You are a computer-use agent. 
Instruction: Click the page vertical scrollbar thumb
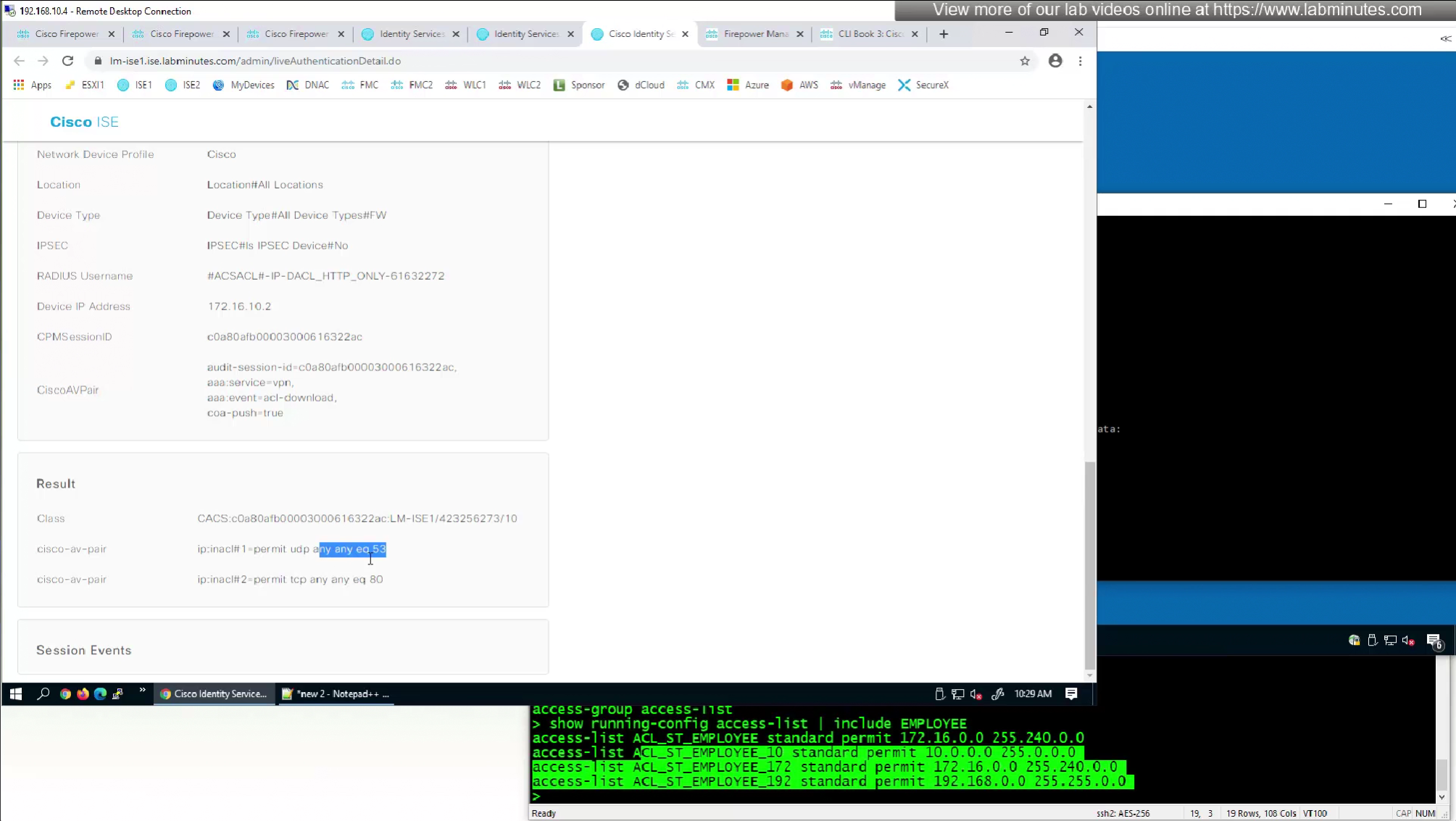[1089, 565]
